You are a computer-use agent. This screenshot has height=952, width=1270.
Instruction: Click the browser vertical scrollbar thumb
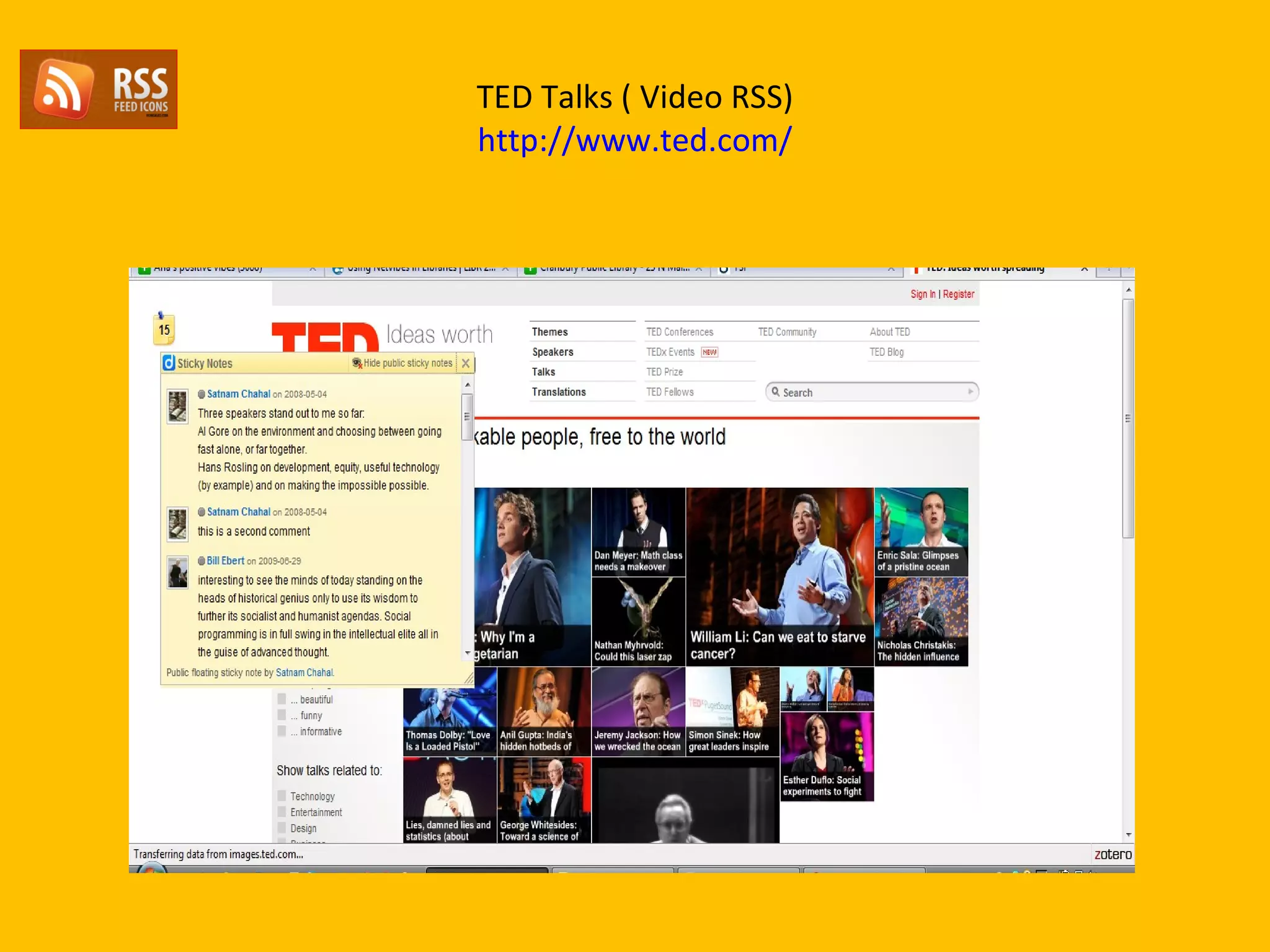[x=1129, y=418]
